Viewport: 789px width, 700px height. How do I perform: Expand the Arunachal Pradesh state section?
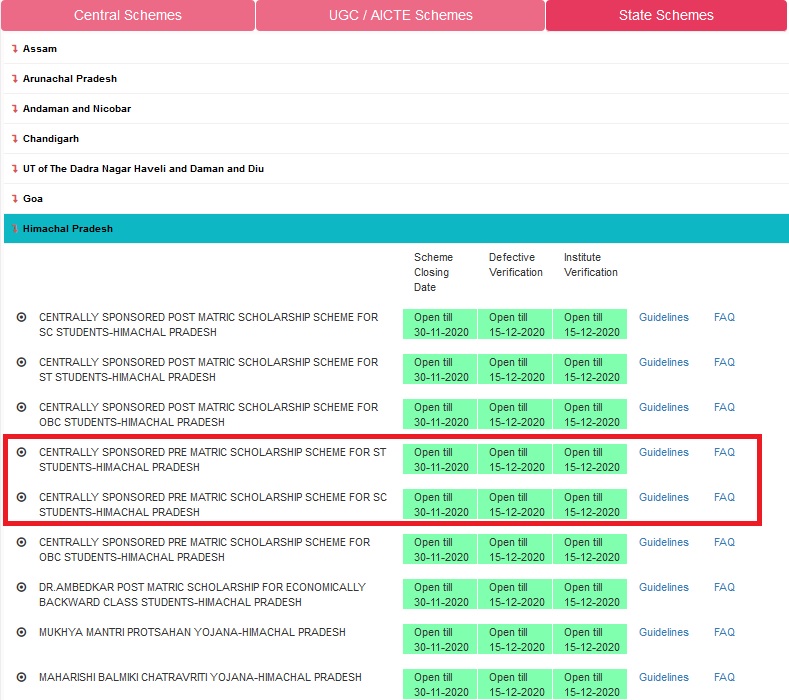click(69, 79)
